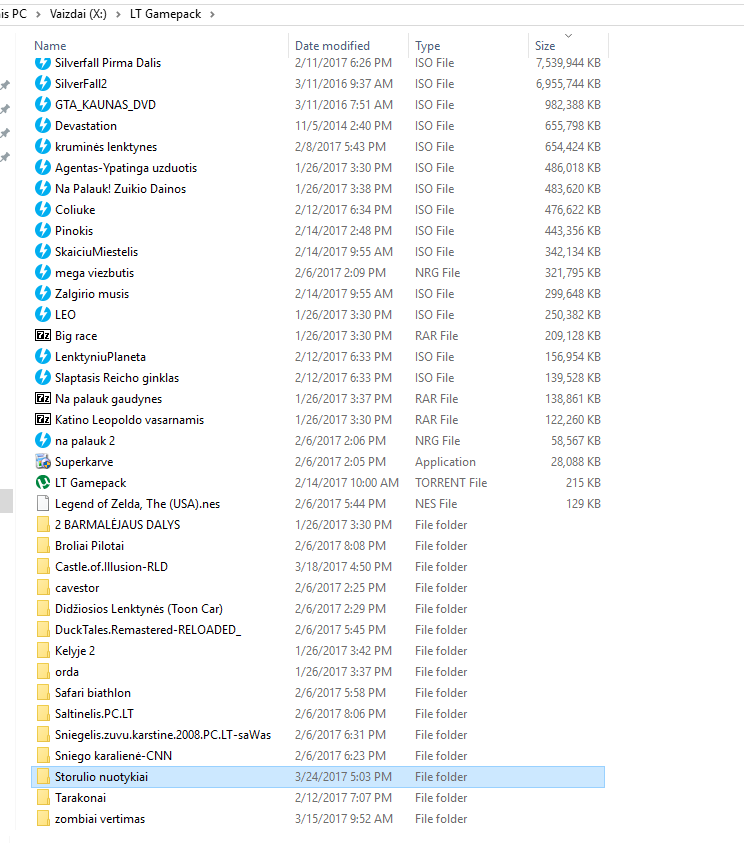This screenshot has height=843, width=744.
Task: Click the 7,539,944 KB size value
Action: tap(568, 63)
